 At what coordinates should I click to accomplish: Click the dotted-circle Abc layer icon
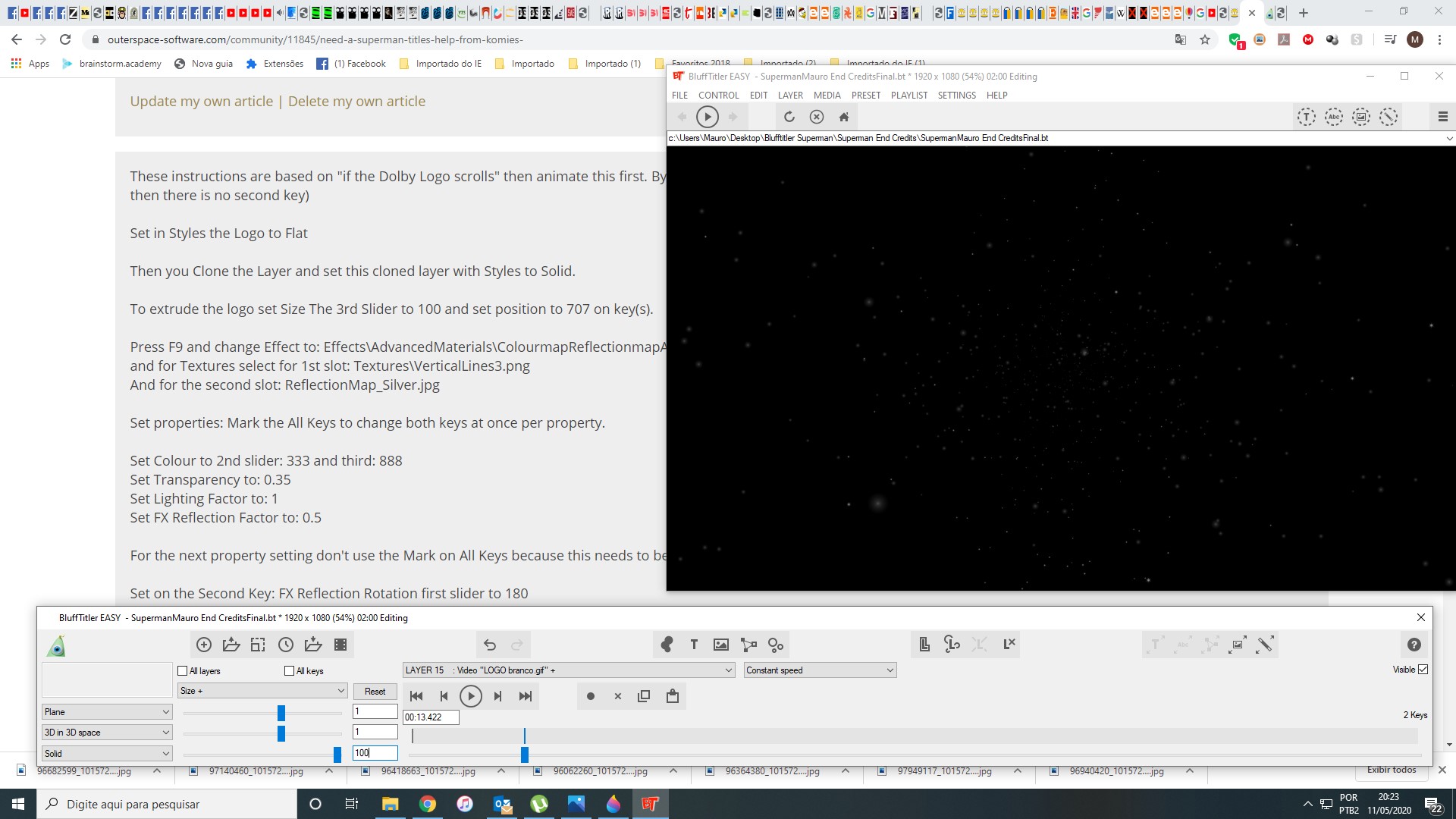click(x=1333, y=117)
